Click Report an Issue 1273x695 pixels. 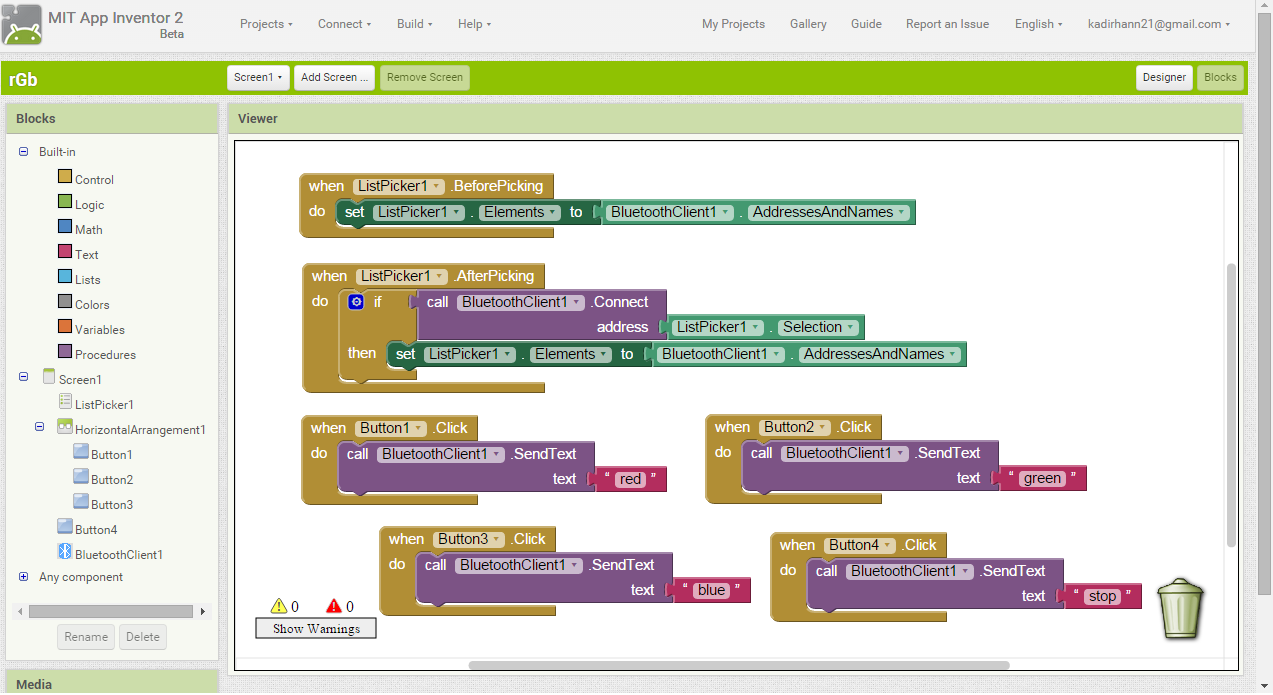coord(947,24)
